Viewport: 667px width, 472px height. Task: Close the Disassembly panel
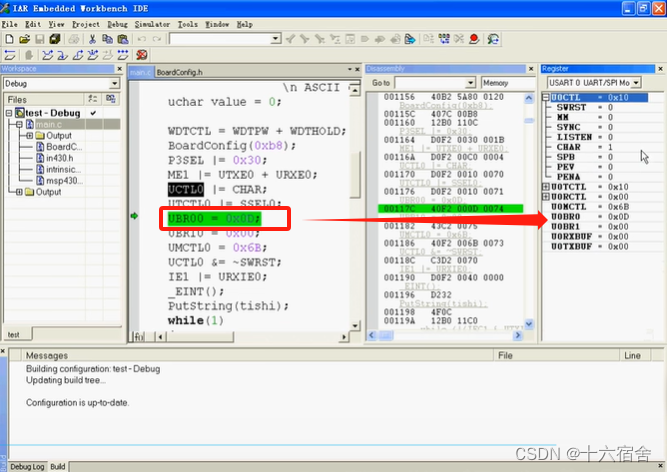coord(531,69)
